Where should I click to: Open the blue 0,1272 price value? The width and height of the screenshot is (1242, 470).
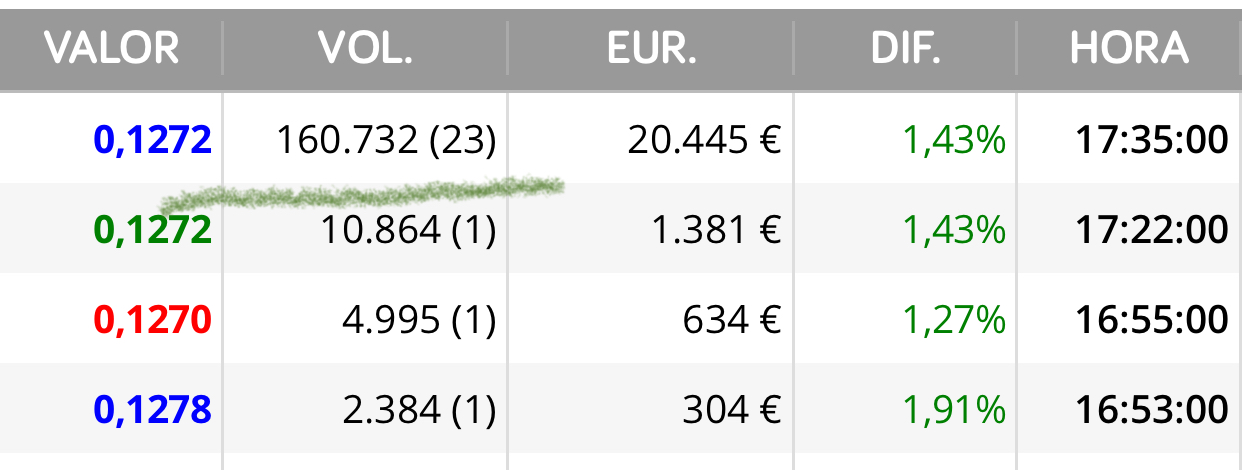pyautogui.click(x=153, y=140)
